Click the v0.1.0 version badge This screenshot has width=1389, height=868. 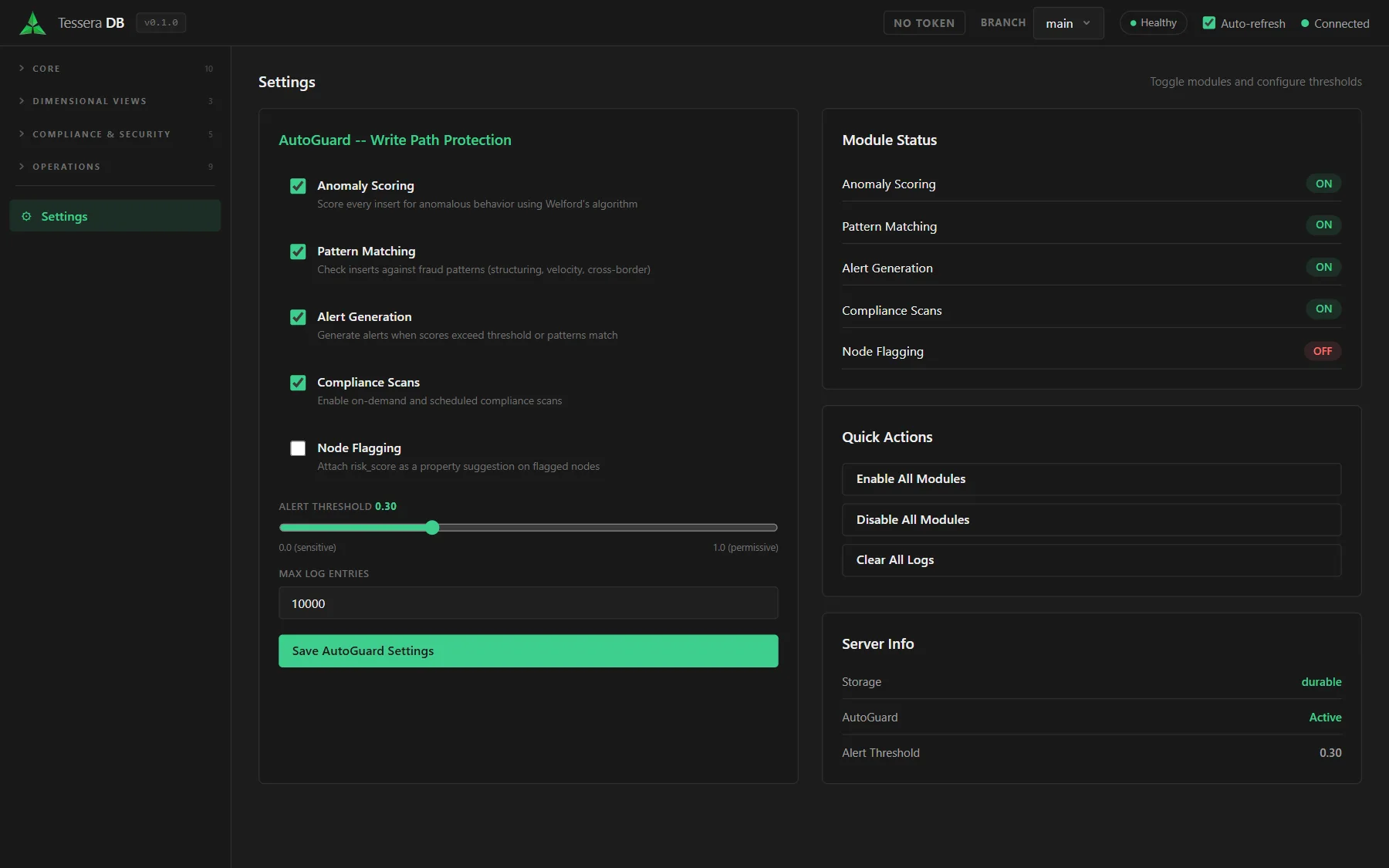tap(161, 23)
